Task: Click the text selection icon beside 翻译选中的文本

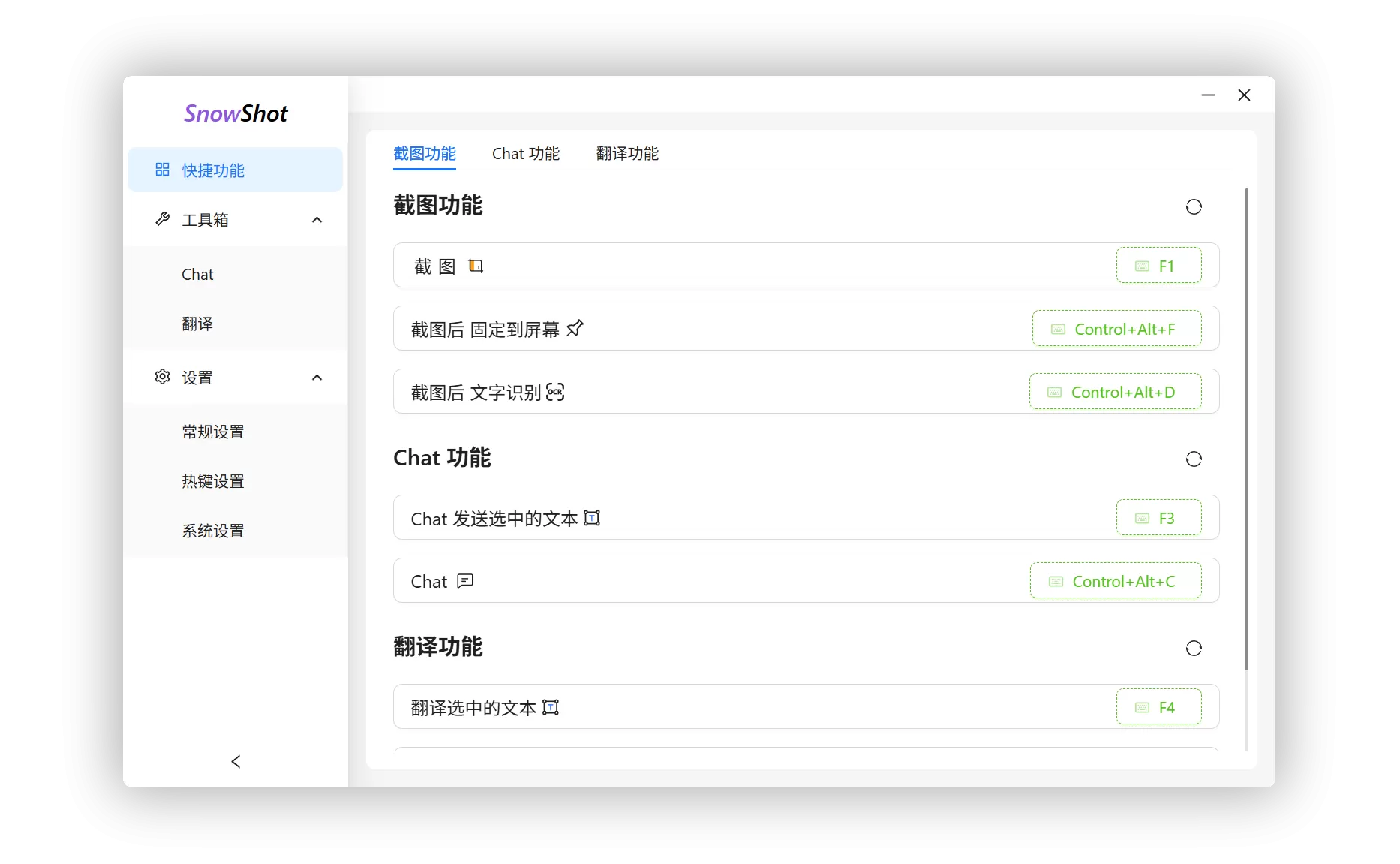Action: click(550, 707)
